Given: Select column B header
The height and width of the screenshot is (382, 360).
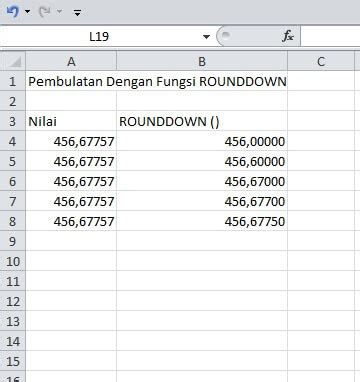Looking at the screenshot, I should (202, 61).
